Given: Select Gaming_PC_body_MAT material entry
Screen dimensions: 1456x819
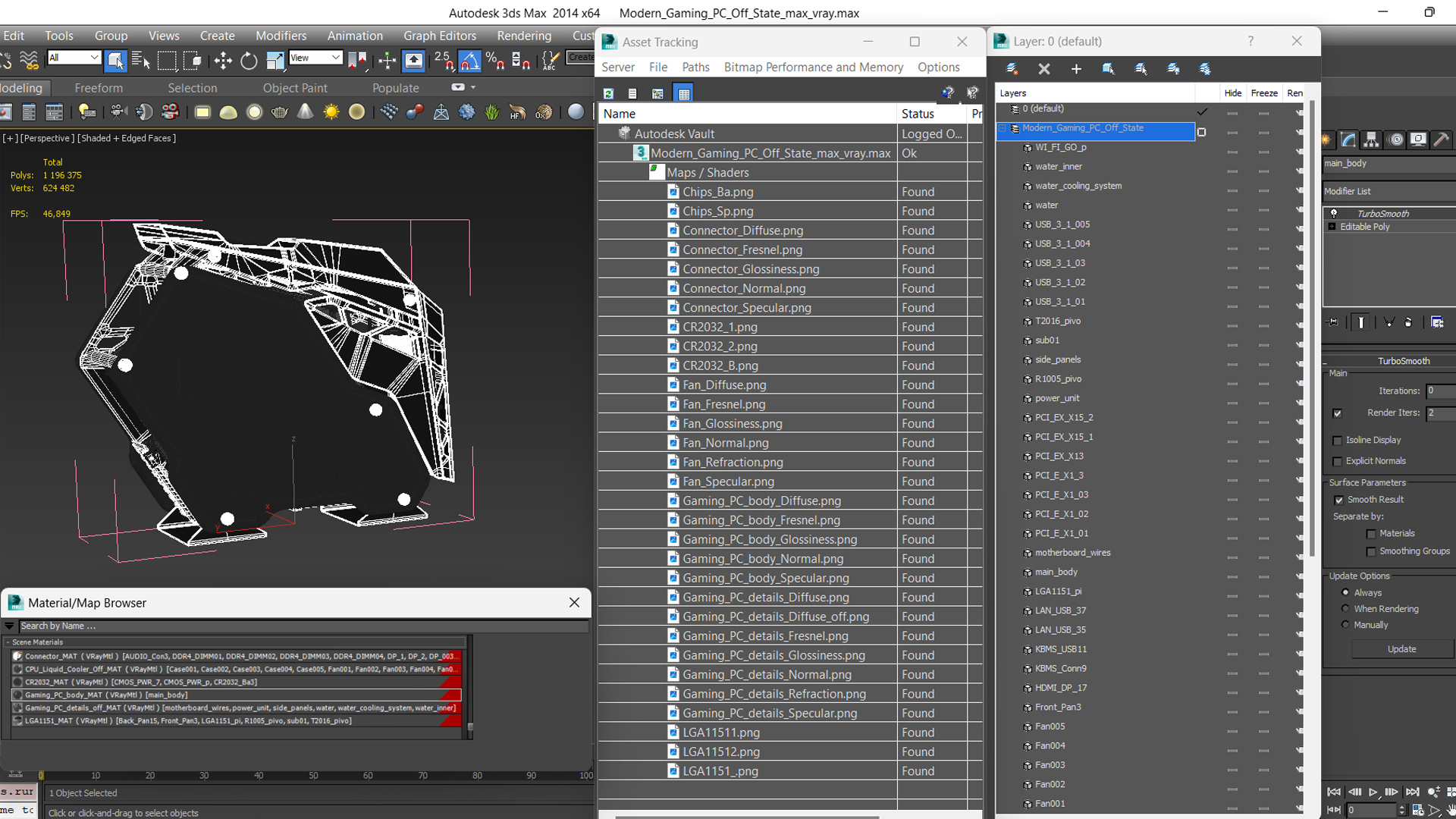Looking at the screenshot, I should tap(235, 695).
